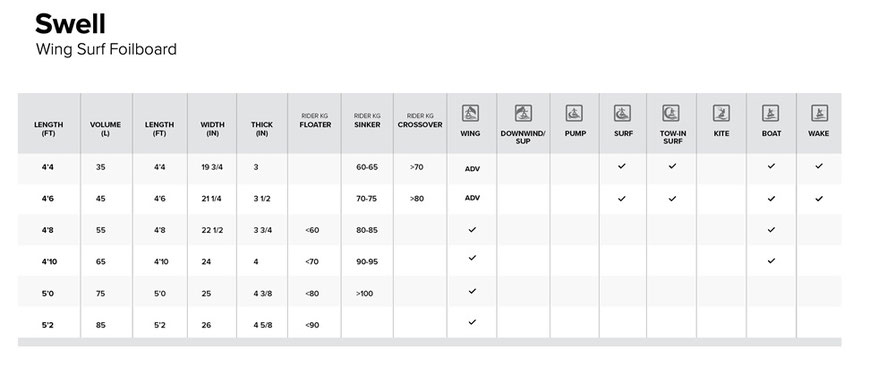Click the Swell title text

click(70, 24)
